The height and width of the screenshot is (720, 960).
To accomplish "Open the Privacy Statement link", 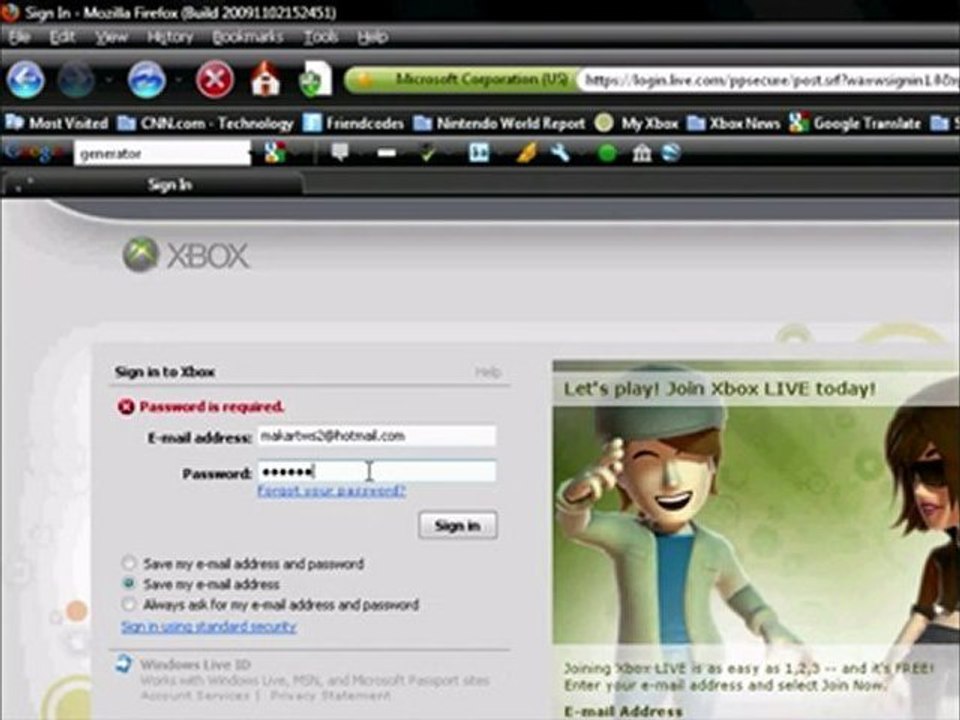I will coord(330,696).
